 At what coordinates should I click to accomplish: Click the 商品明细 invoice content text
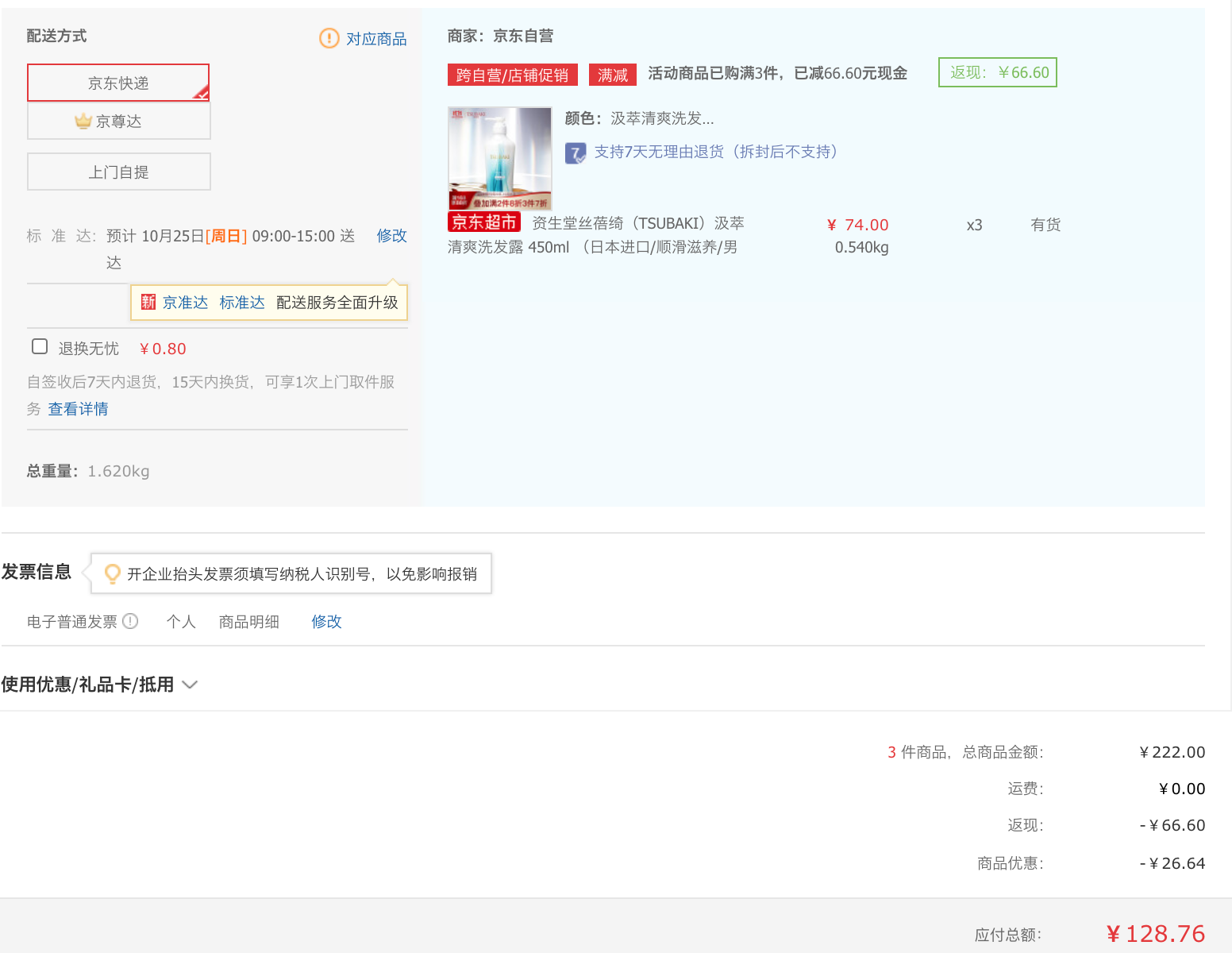(x=248, y=622)
